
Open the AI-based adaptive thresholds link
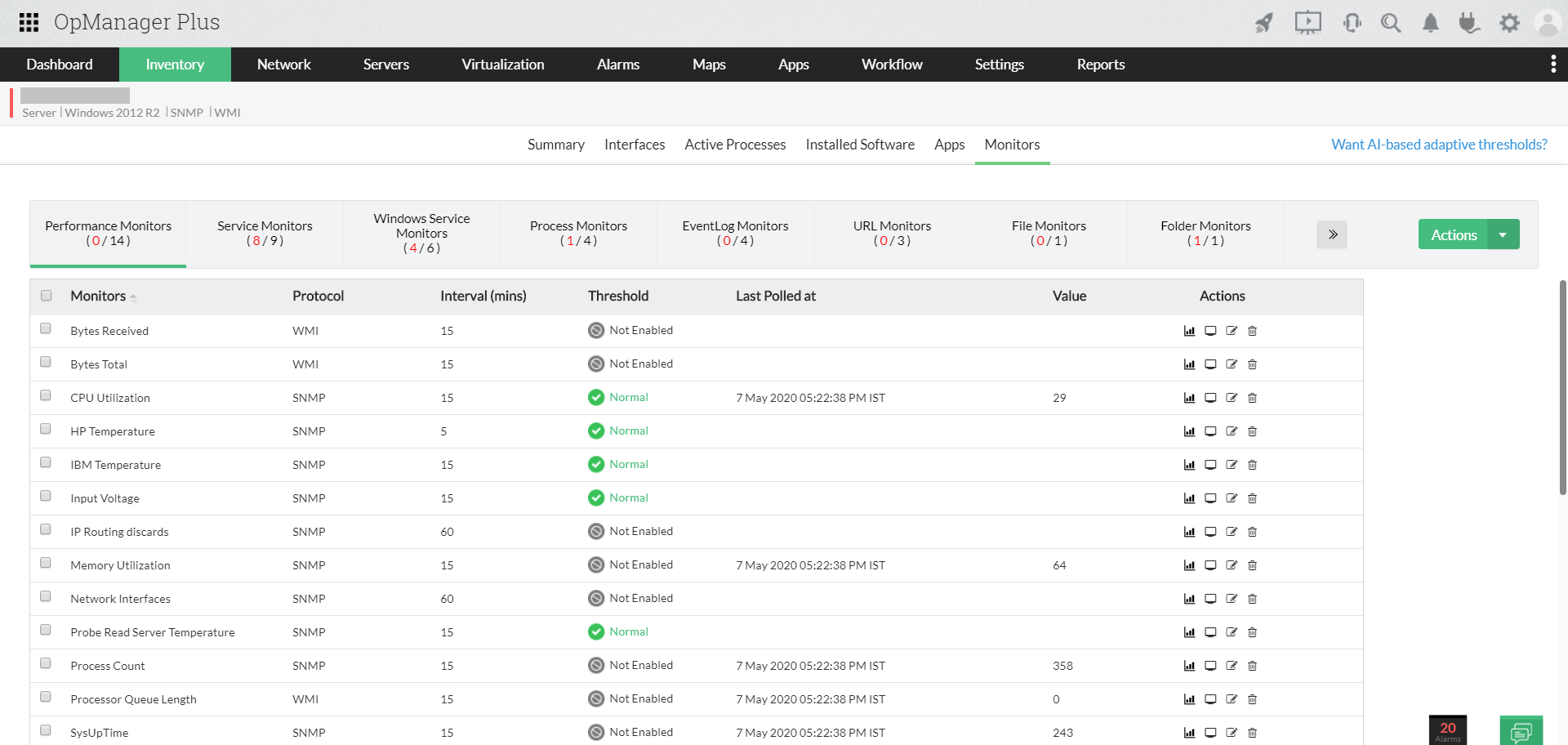pos(1438,144)
